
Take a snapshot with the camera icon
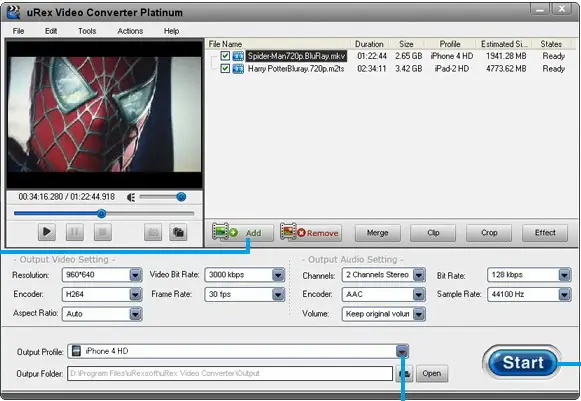(153, 232)
